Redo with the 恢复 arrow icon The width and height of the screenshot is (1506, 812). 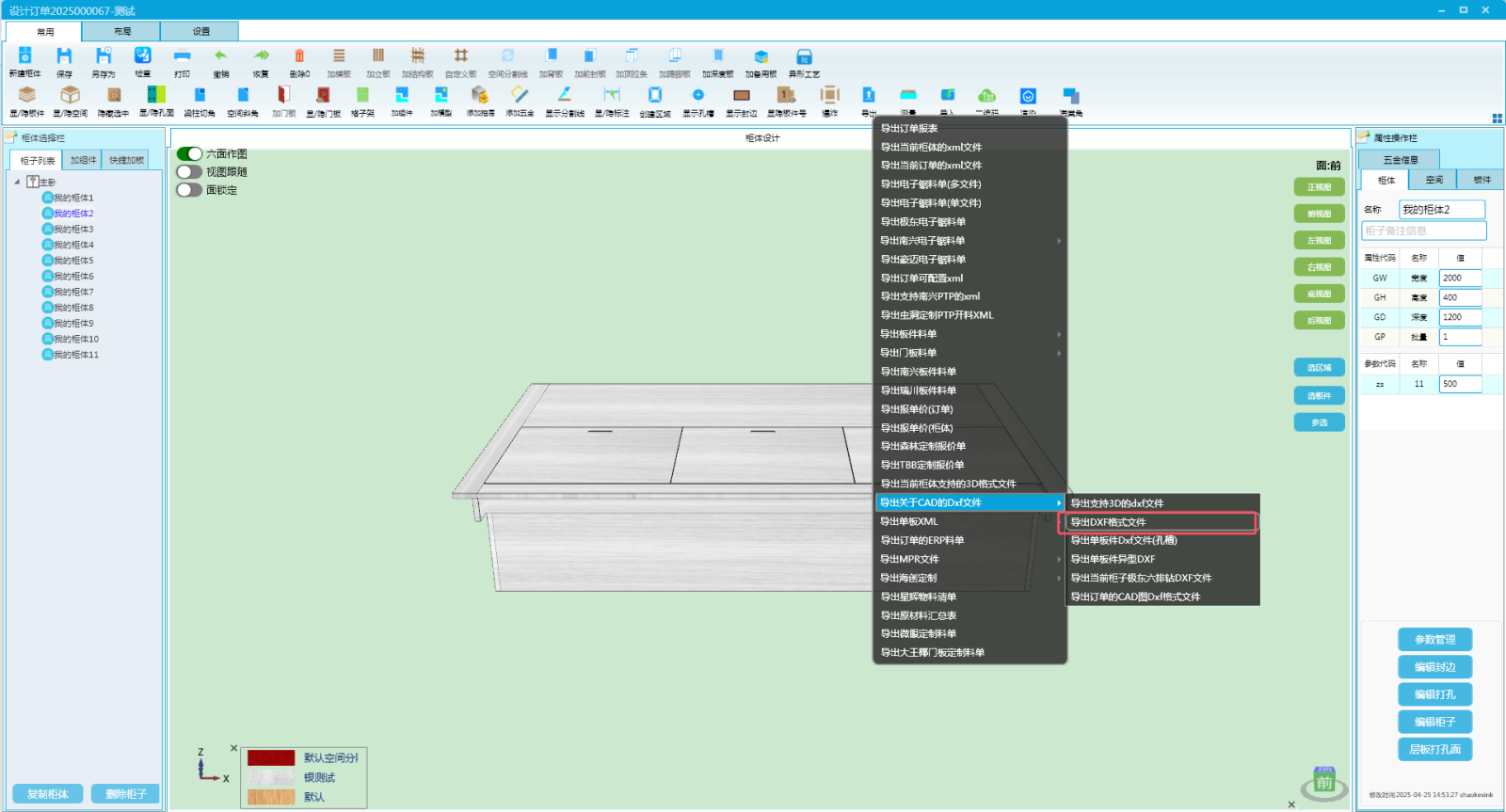point(261,56)
